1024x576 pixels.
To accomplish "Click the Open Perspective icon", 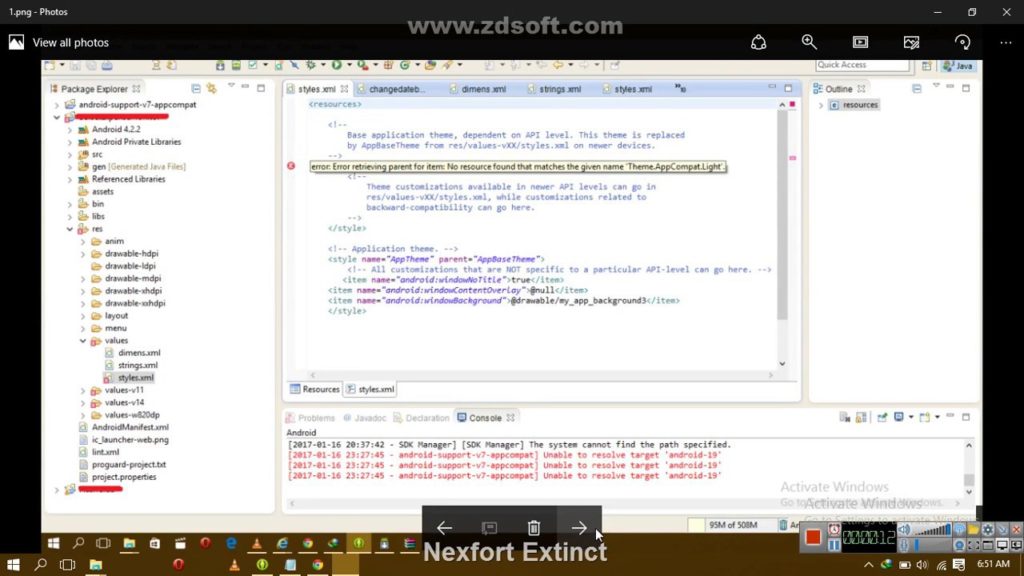I will tap(927, 66).
